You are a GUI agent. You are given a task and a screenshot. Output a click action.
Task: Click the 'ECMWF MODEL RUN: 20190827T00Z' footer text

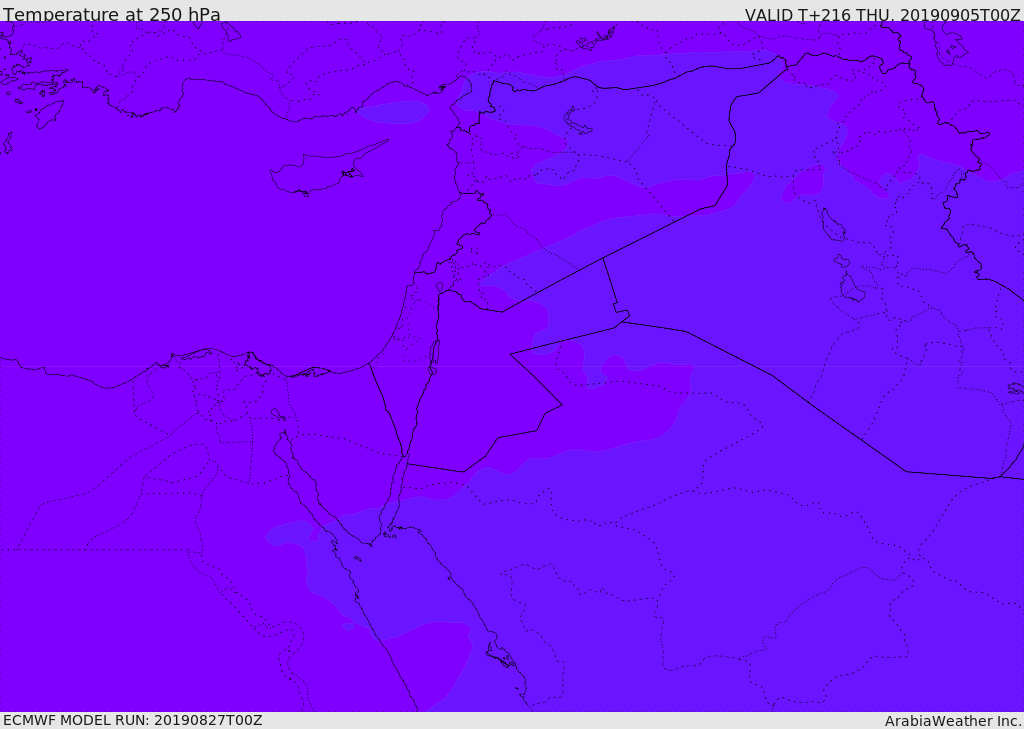click(x=133, y=721)
